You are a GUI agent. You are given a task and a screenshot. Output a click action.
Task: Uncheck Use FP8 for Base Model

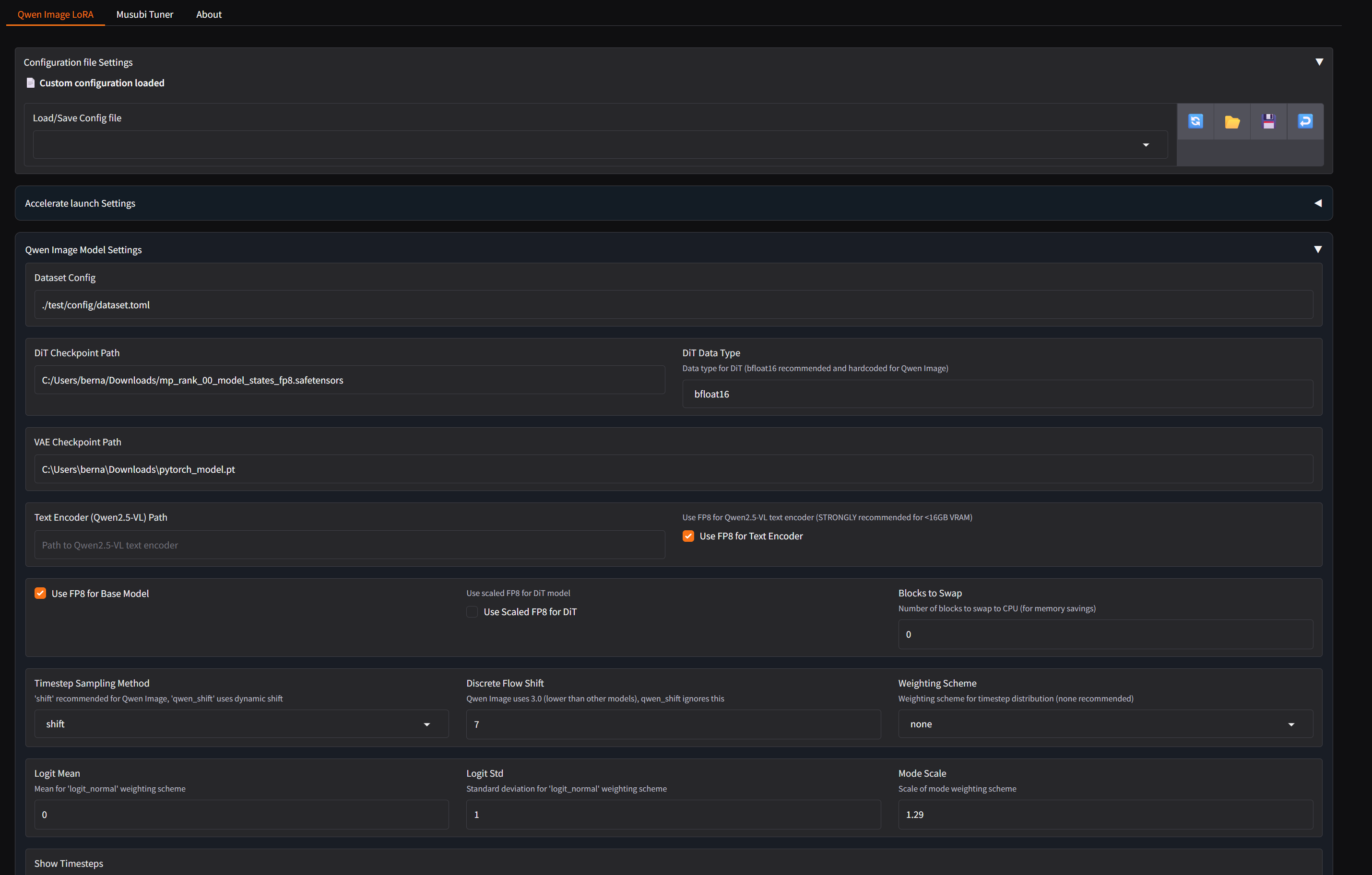click(40, 593)
